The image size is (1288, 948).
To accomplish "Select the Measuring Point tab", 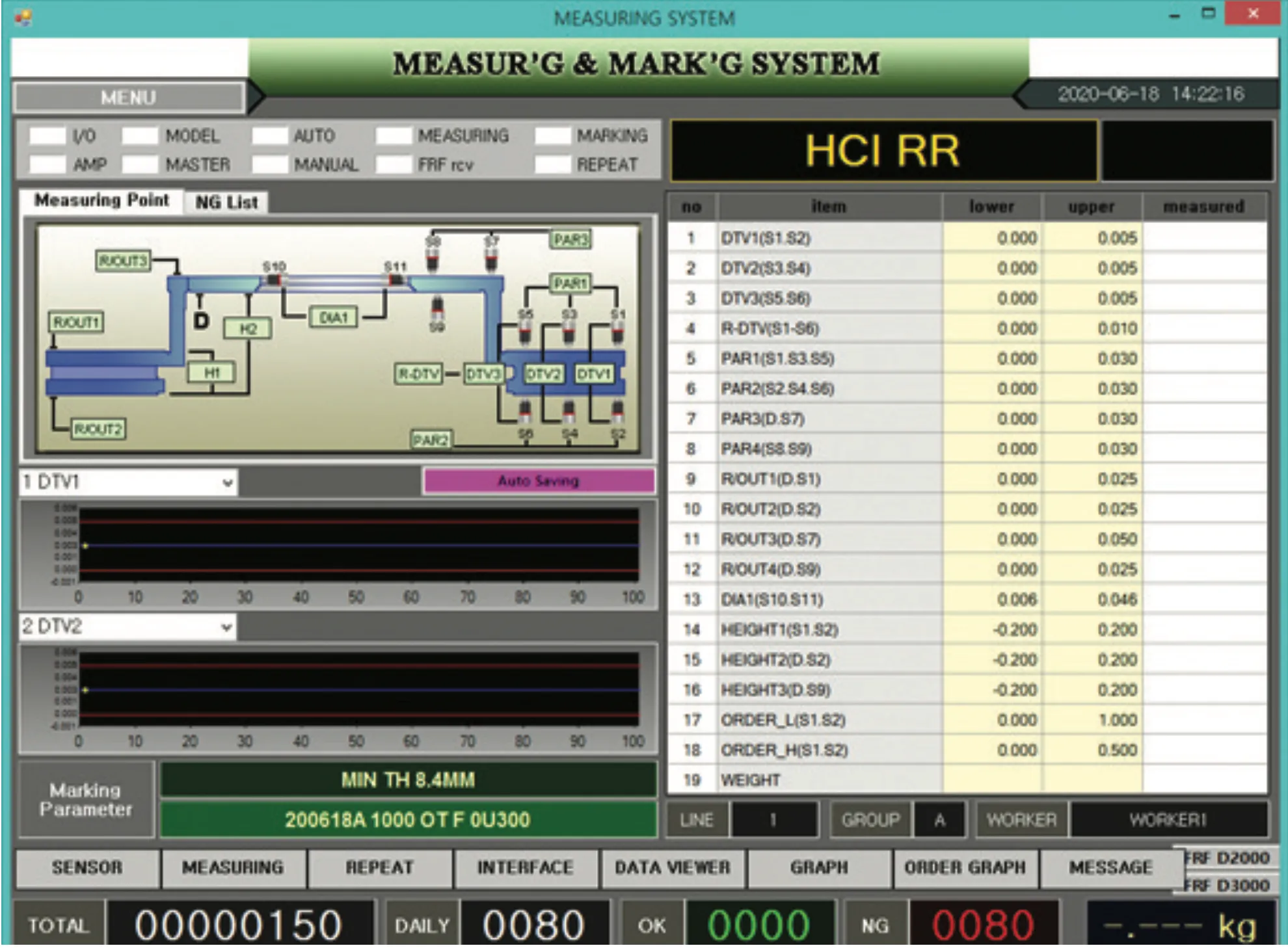I will pos(101,200).
